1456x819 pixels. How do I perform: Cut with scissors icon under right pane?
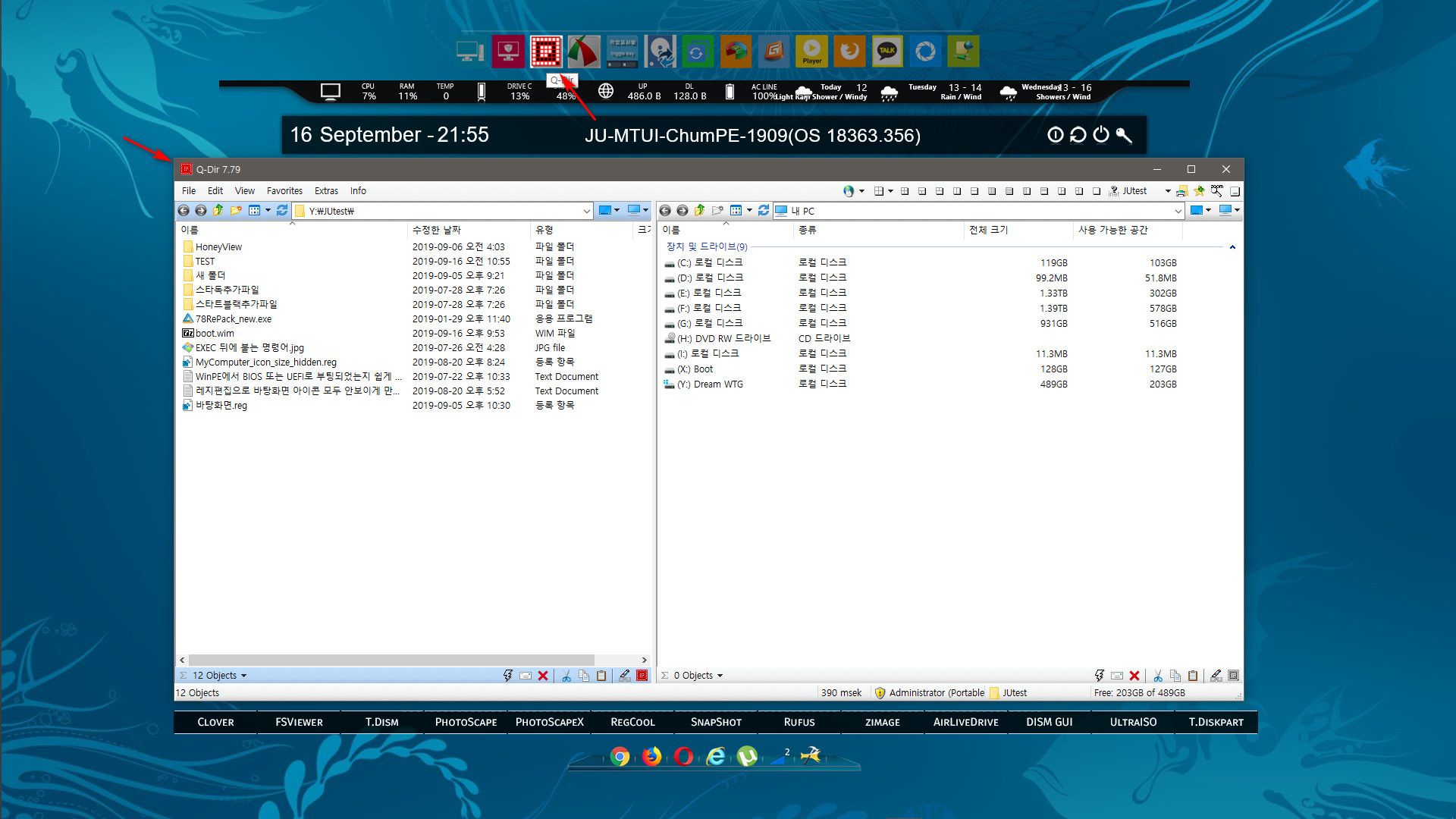pos(1158,676)
